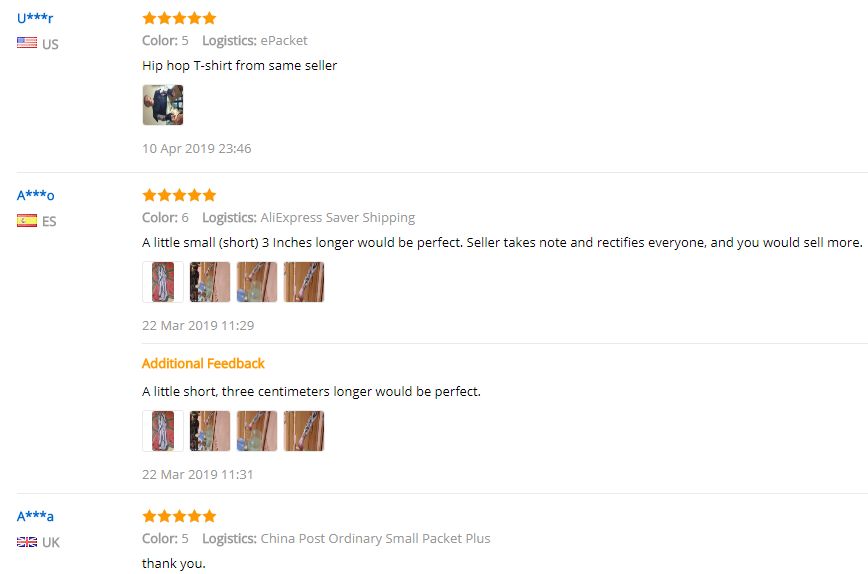The height and width of the screenshot is (574, 868).
Task: Click the UK flag icon
Action: pyautogui.click(x=27, y=542)
